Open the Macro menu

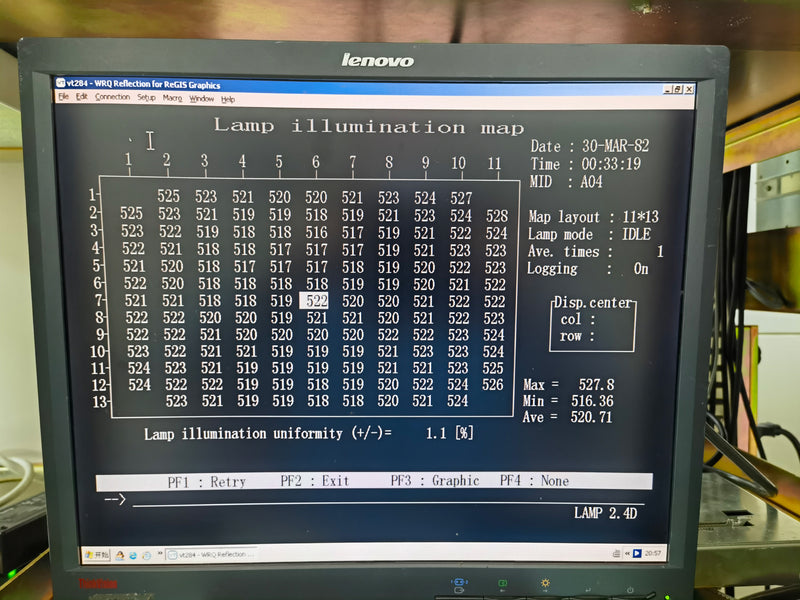[x=172, y=98]
